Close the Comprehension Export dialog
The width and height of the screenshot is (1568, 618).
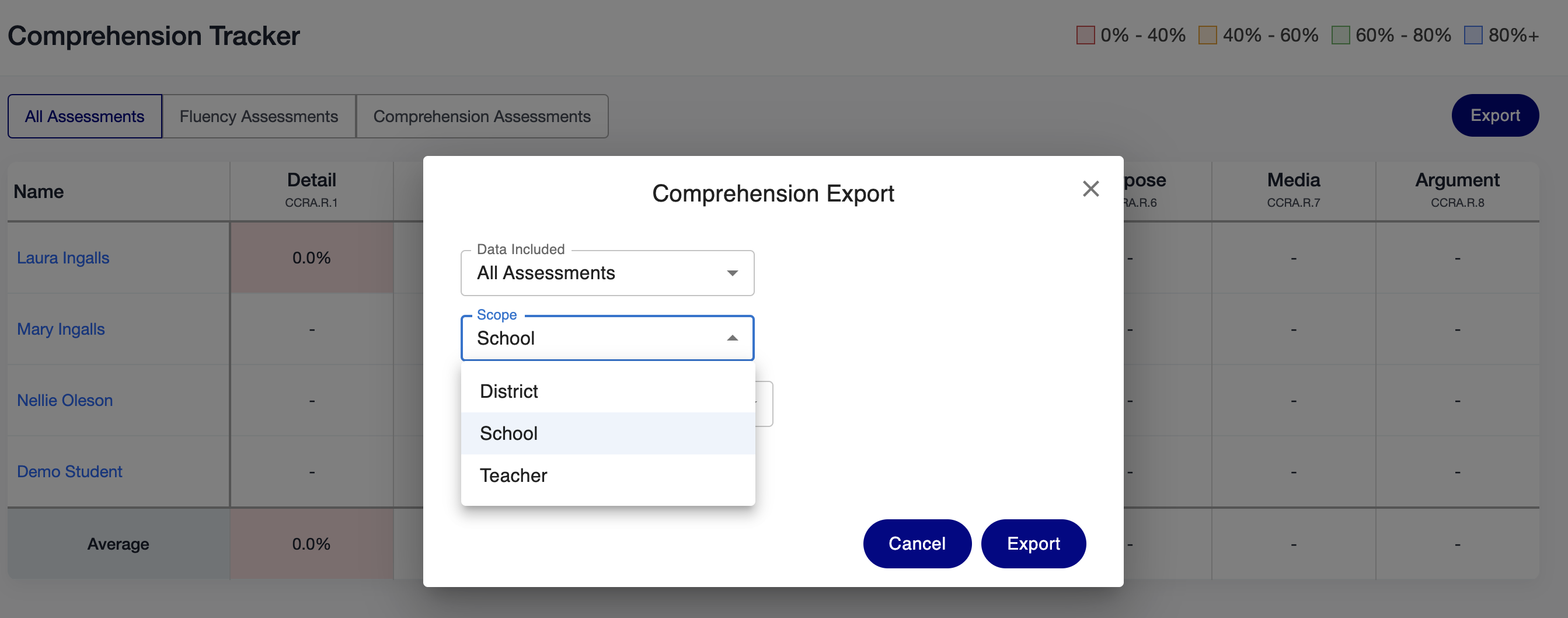(1090, 189)
